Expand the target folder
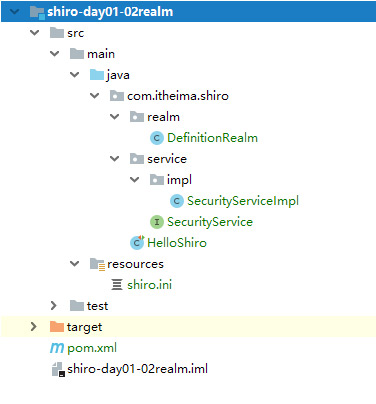This screenshot has width=376, height=404. (34, 327)
